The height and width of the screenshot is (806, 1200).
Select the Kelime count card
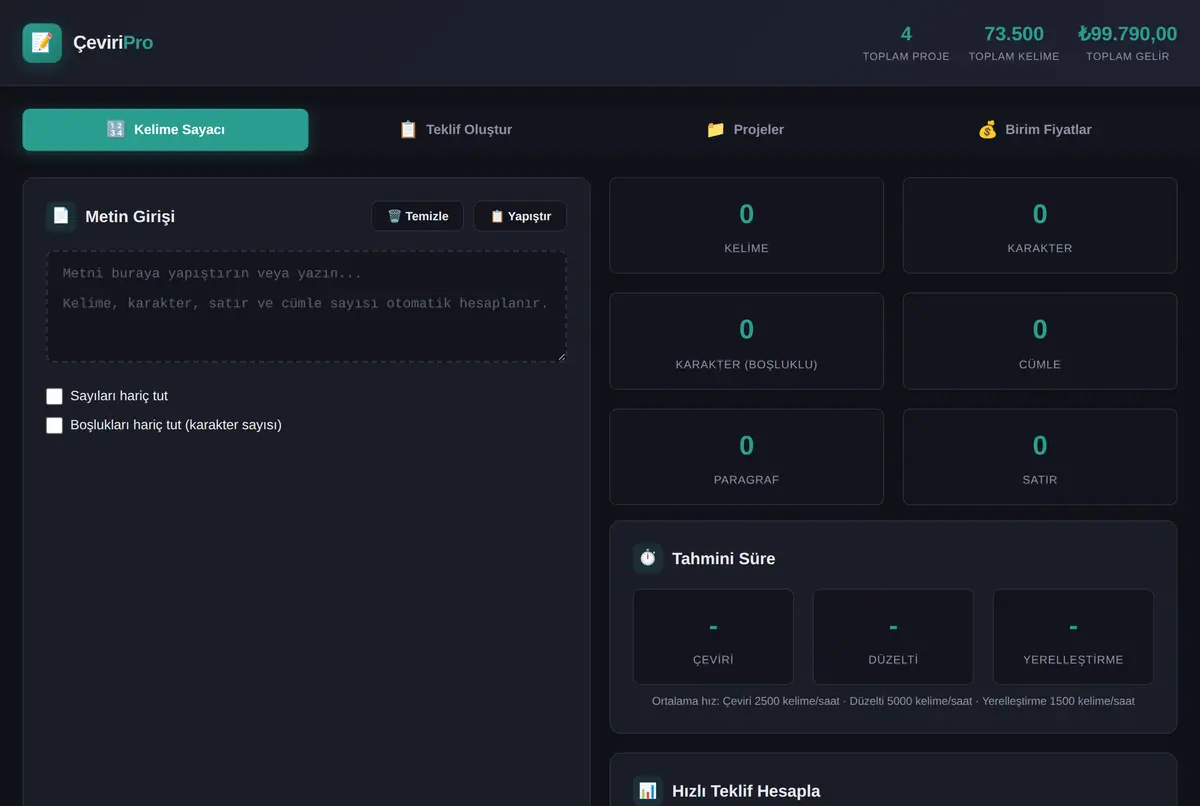[746, 225]
